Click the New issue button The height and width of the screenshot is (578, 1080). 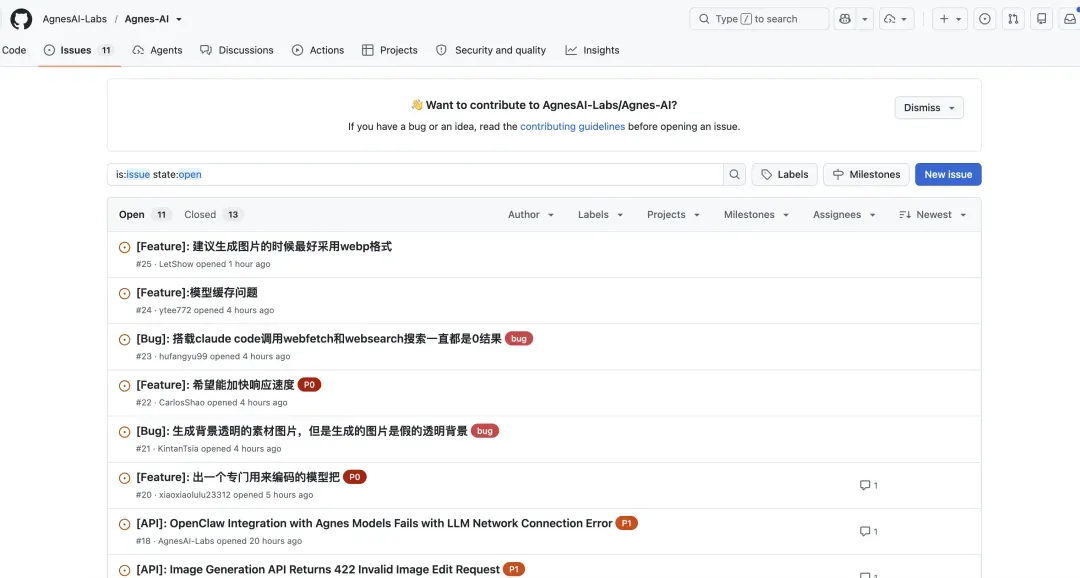[x=948, y=174]
